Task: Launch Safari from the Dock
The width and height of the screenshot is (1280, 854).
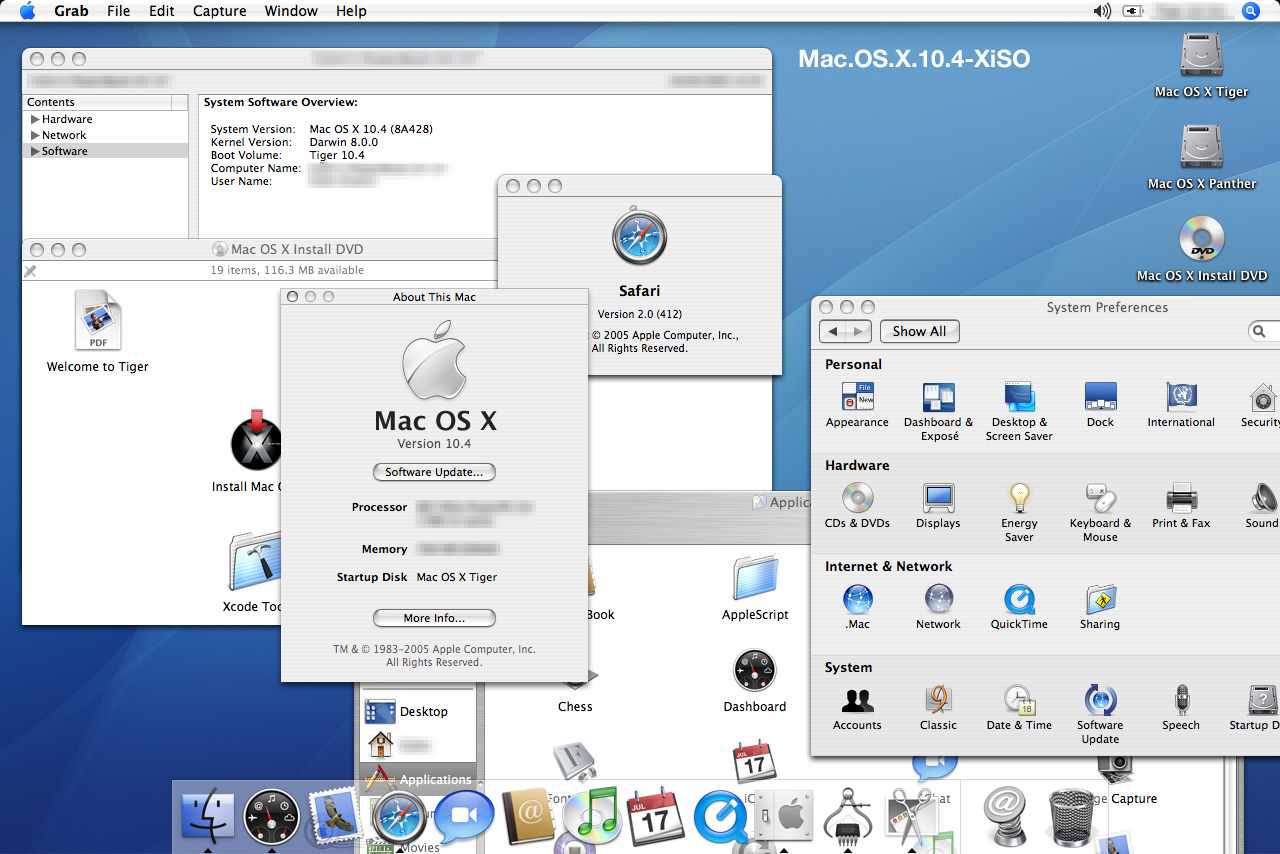Action: (x=400, y=819)
